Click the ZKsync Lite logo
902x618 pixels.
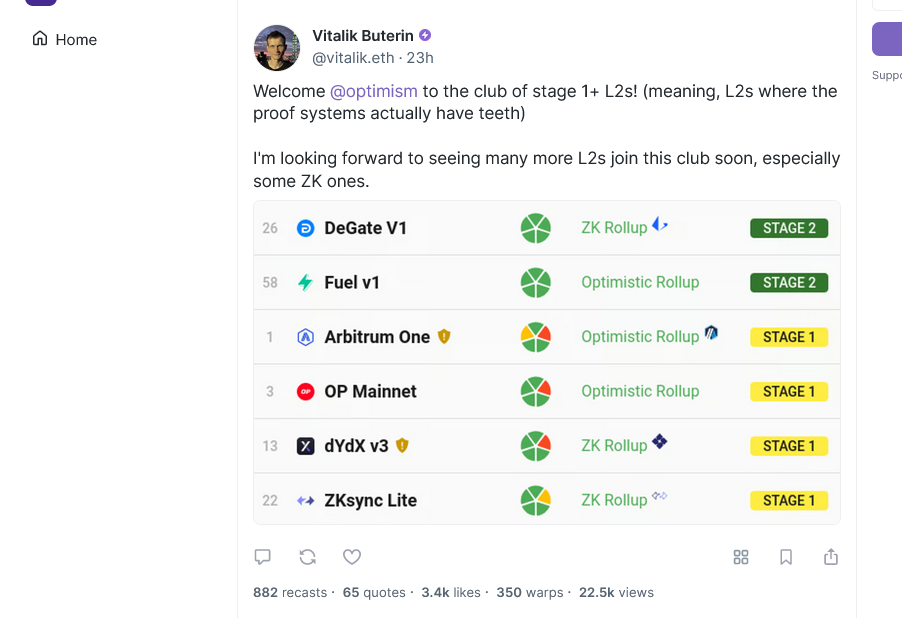[305, 500]
